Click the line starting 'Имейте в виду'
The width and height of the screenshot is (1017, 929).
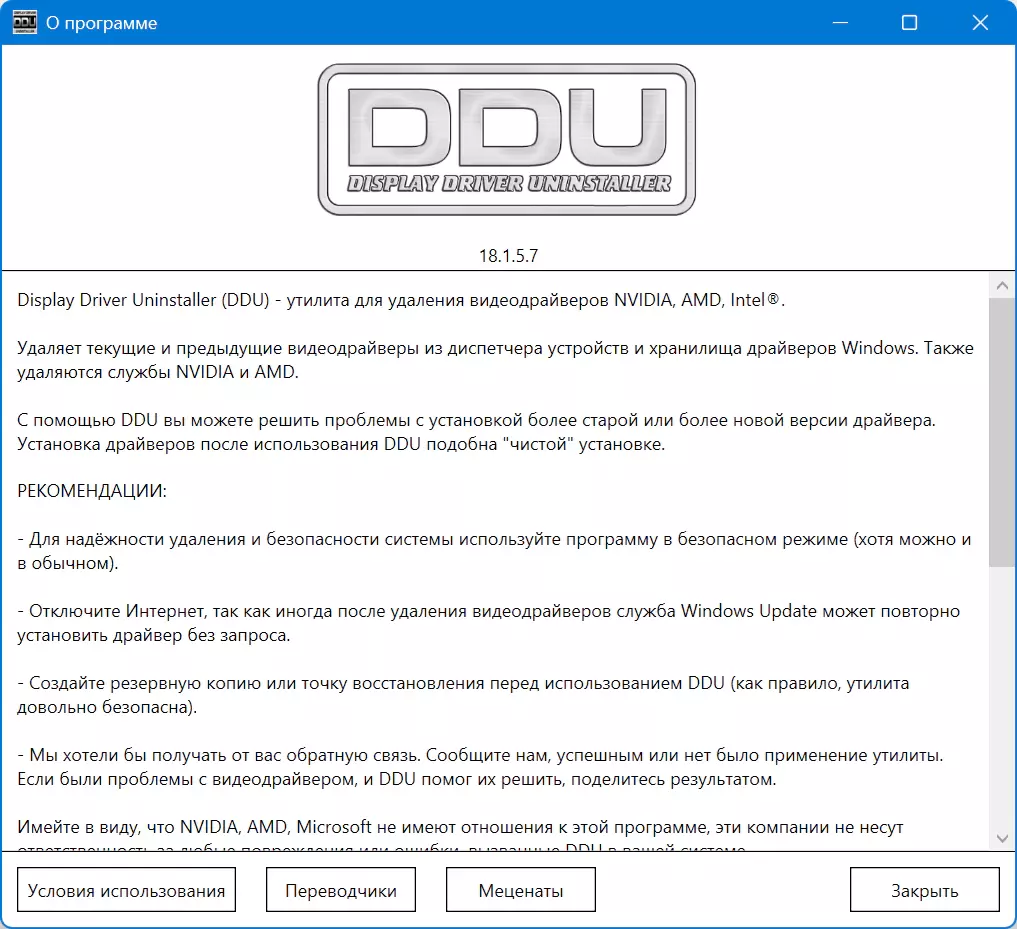click(x=460, y=827)
